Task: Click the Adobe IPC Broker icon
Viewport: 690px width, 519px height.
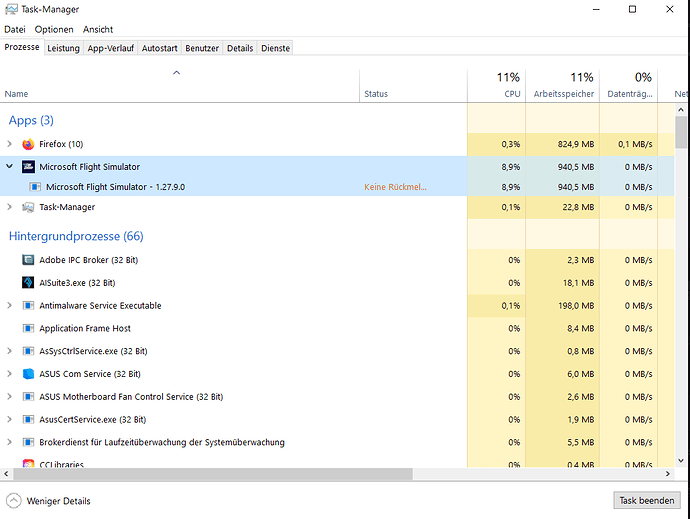Action: pos(28,260)
